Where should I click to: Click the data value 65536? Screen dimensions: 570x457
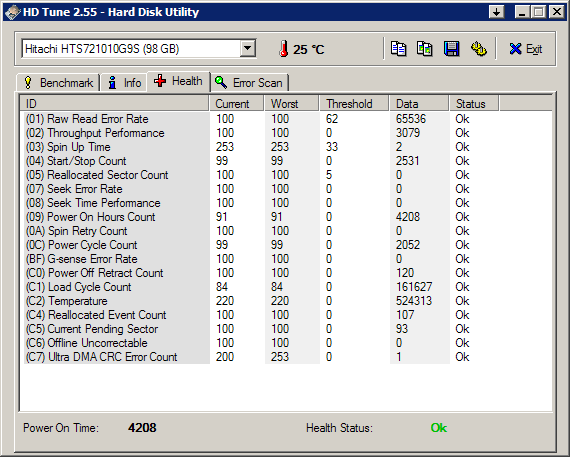[x=411, y=119]
